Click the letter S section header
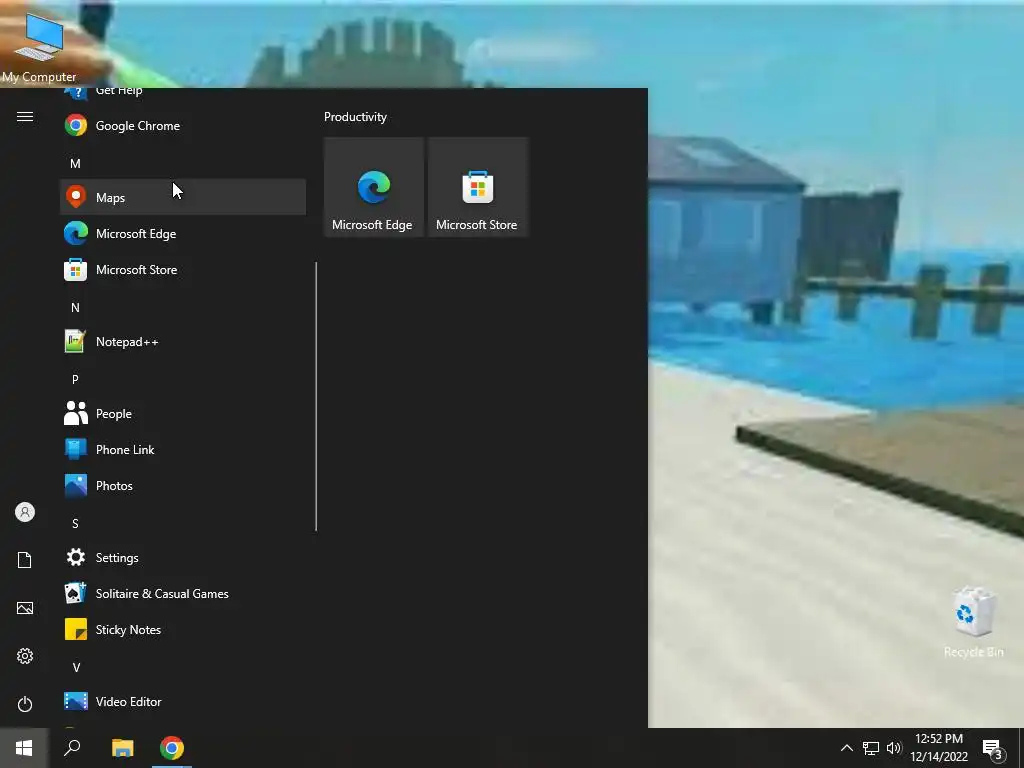Screen dimensions: 1024x768 point(75,524)
